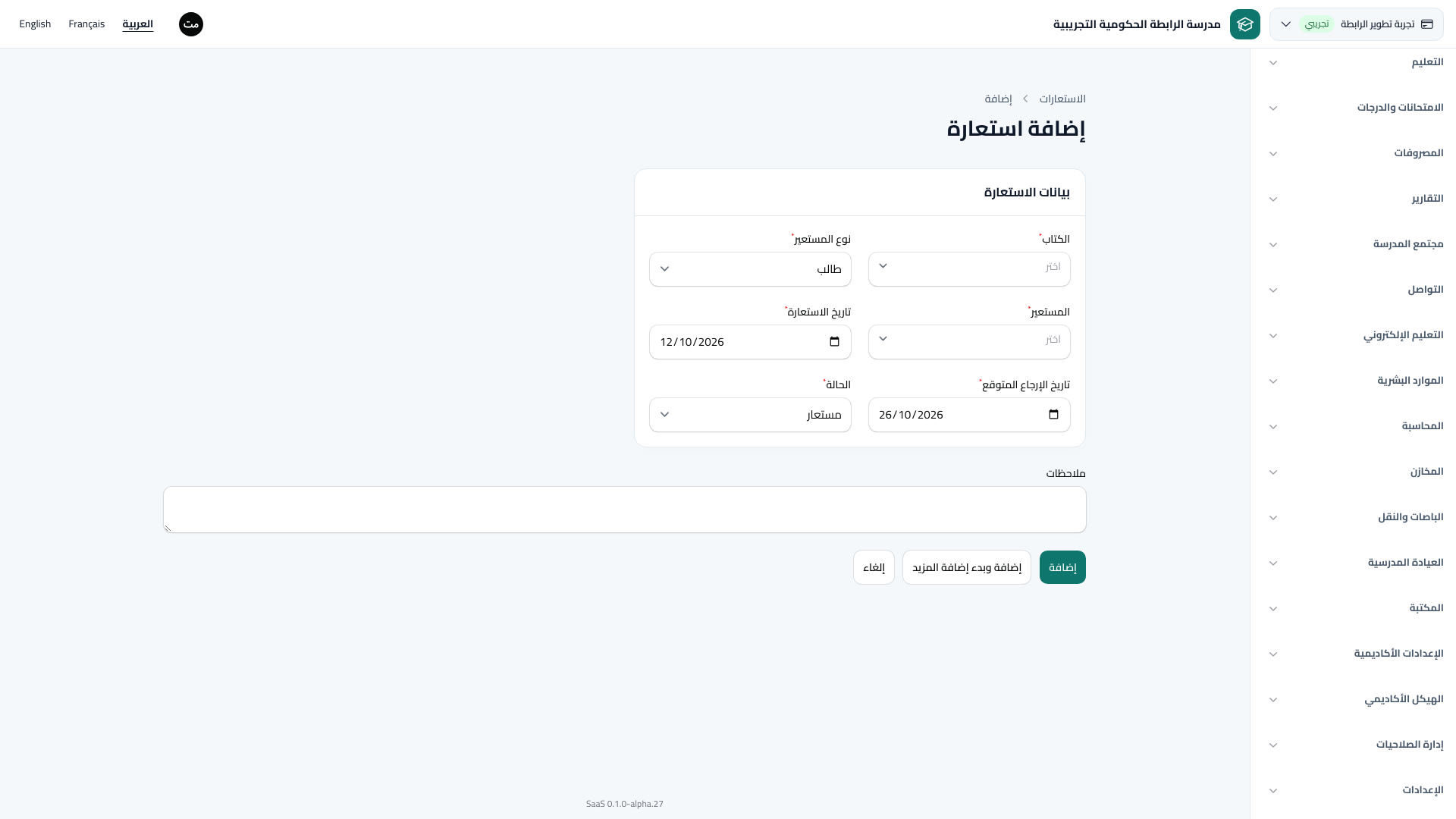Open the نوع المستعير dropdown

(x=750, y=269)
